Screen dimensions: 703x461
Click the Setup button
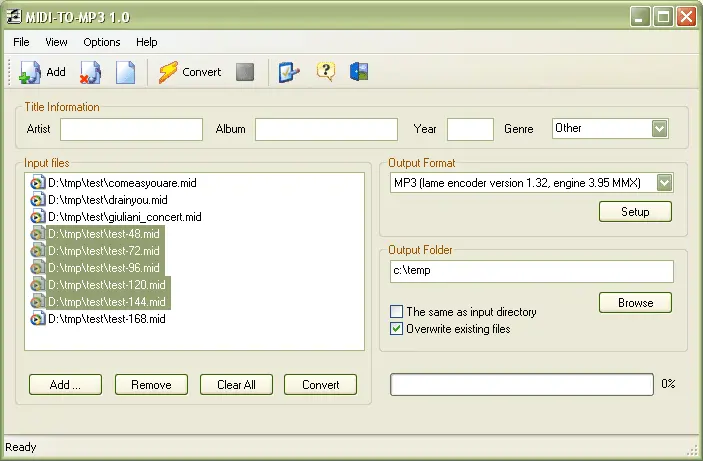coord(635,212)
